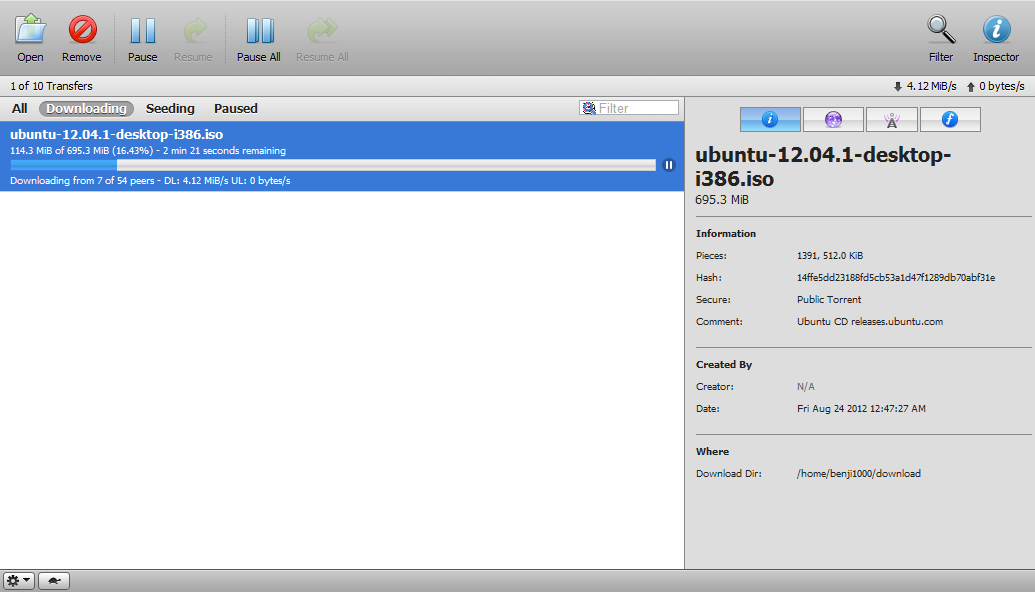This screenshot has width=1035, height=592.
Task: Open the Files tab in the inspector
Action: click(x=950, y=119)
